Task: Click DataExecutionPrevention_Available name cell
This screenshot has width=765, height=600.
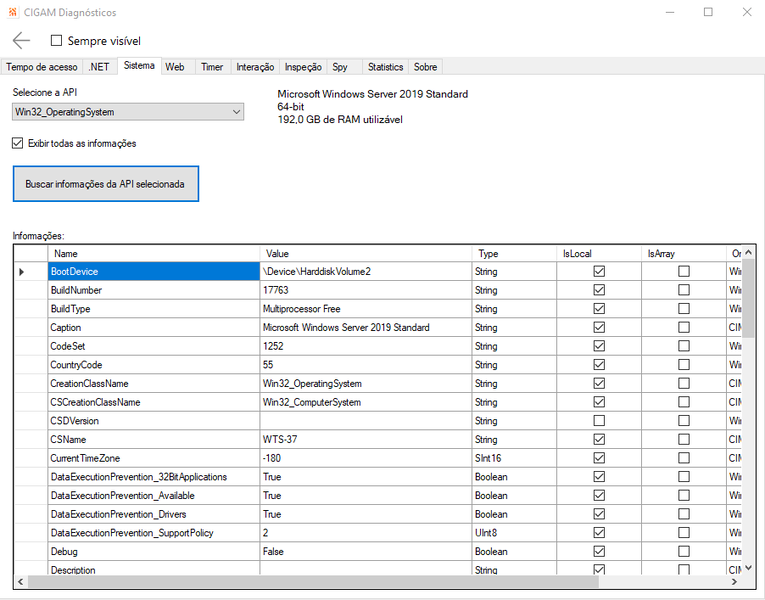Action: click(x=154, y=495)
